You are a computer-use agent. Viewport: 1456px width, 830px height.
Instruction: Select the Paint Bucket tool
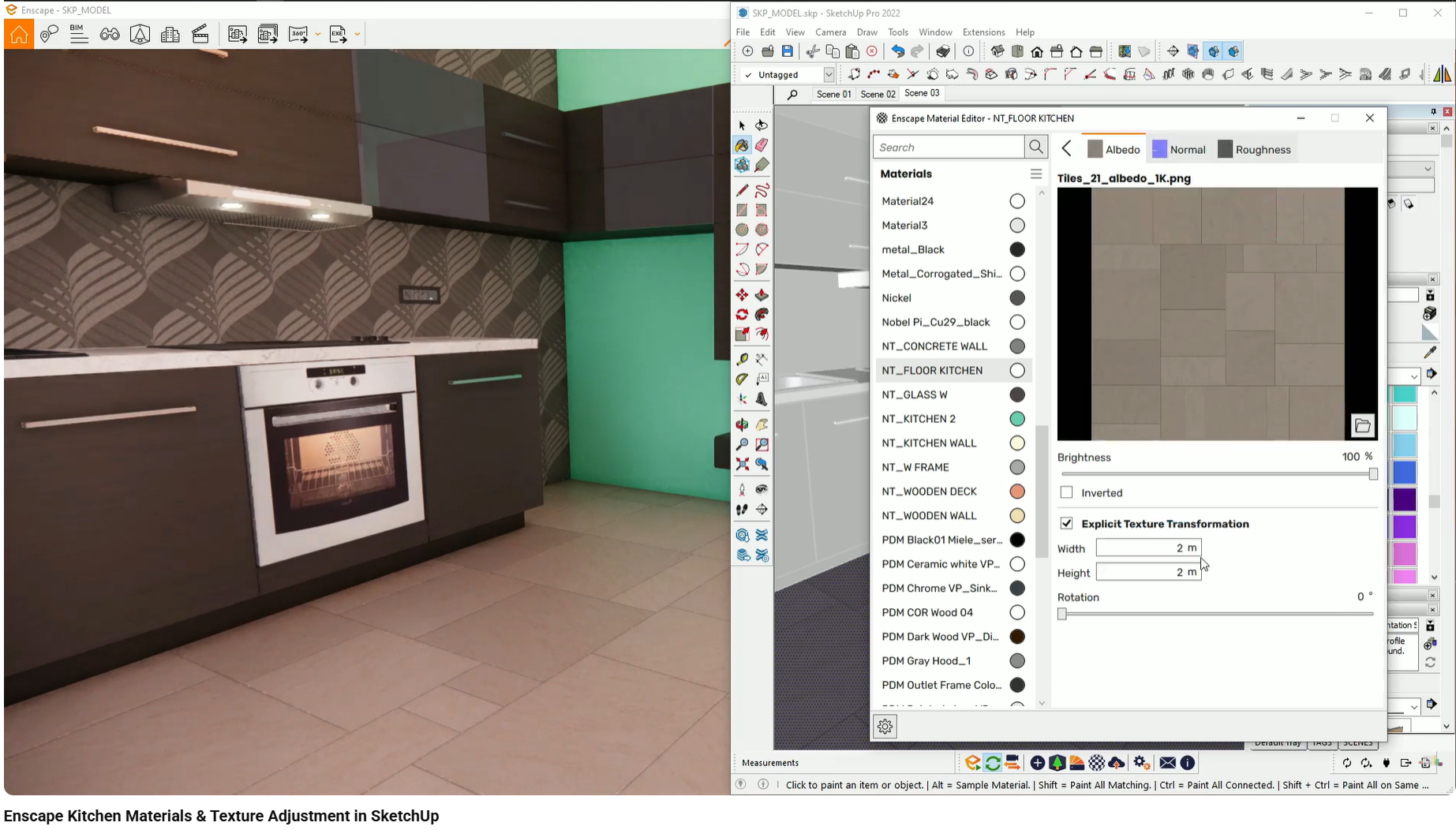(x=743, y=145)
